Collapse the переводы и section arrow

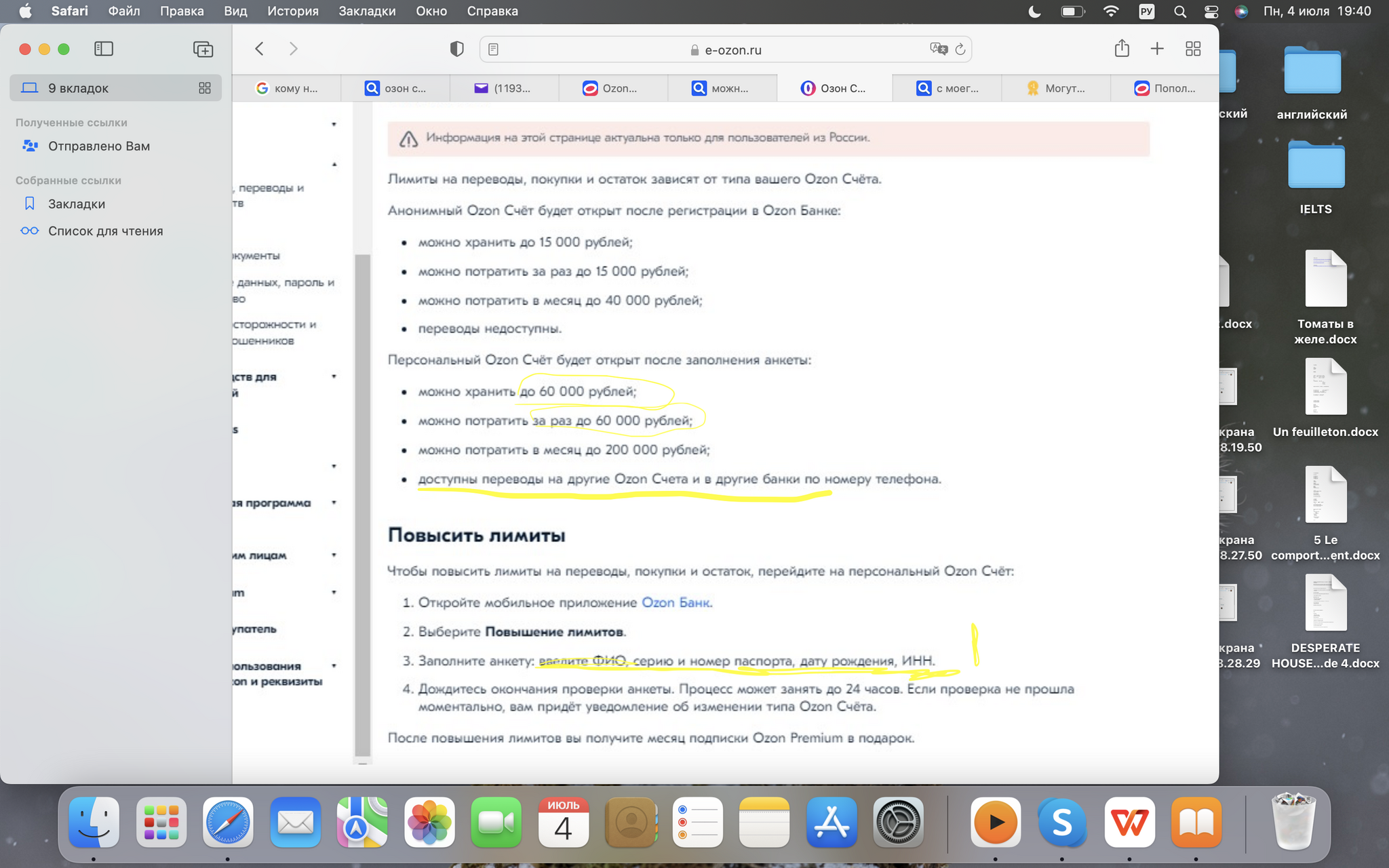tap(334, 164)
